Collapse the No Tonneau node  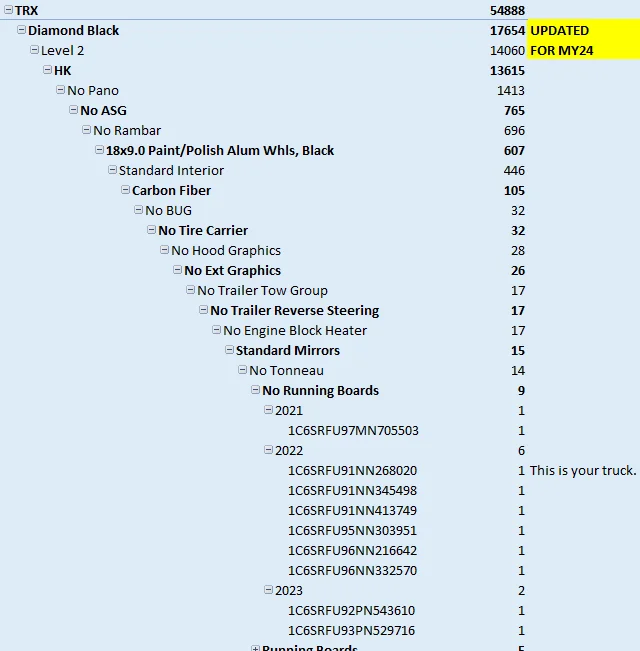(243, 370)
